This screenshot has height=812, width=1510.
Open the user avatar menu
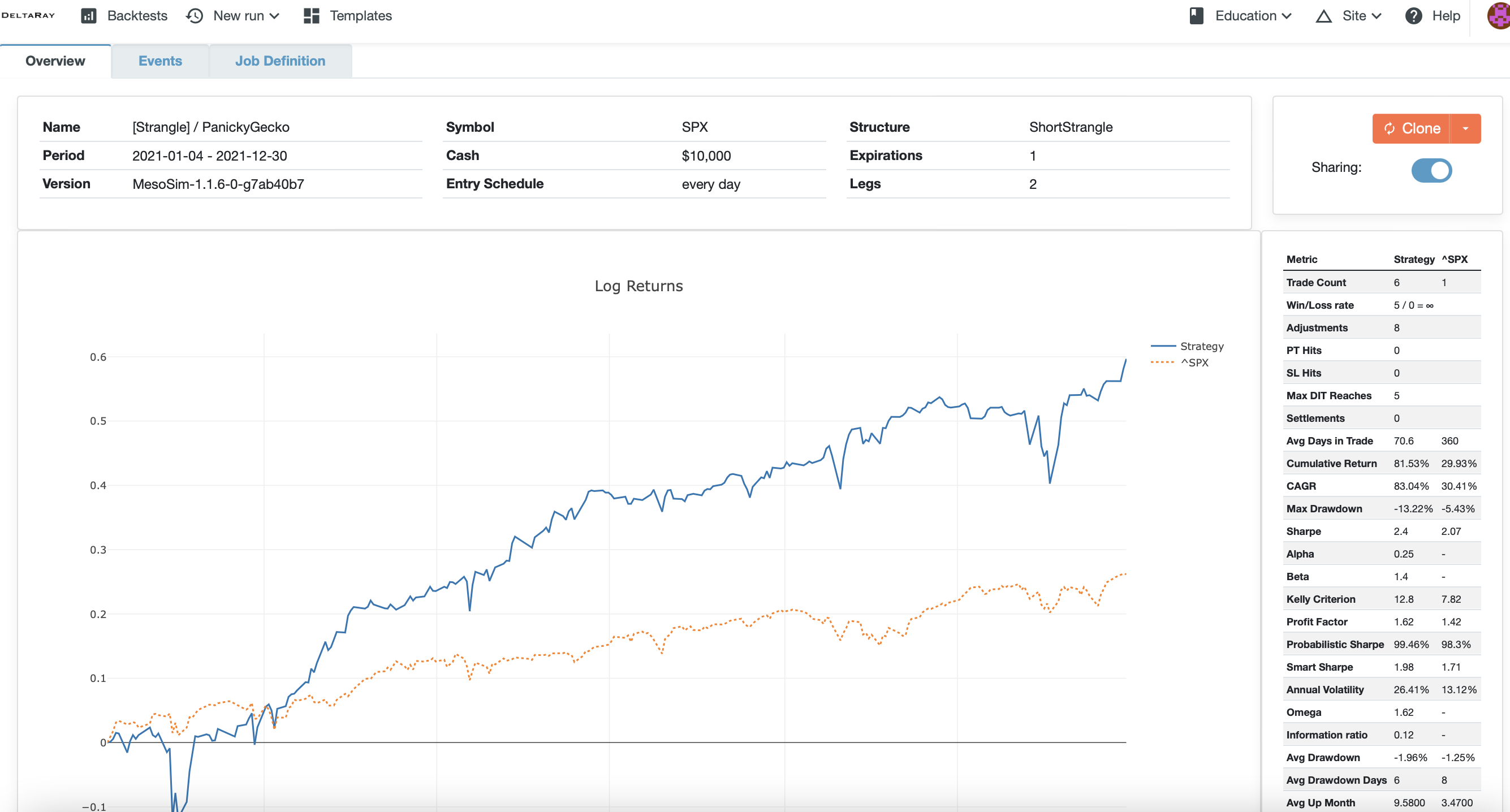(x=1499, y=16)
